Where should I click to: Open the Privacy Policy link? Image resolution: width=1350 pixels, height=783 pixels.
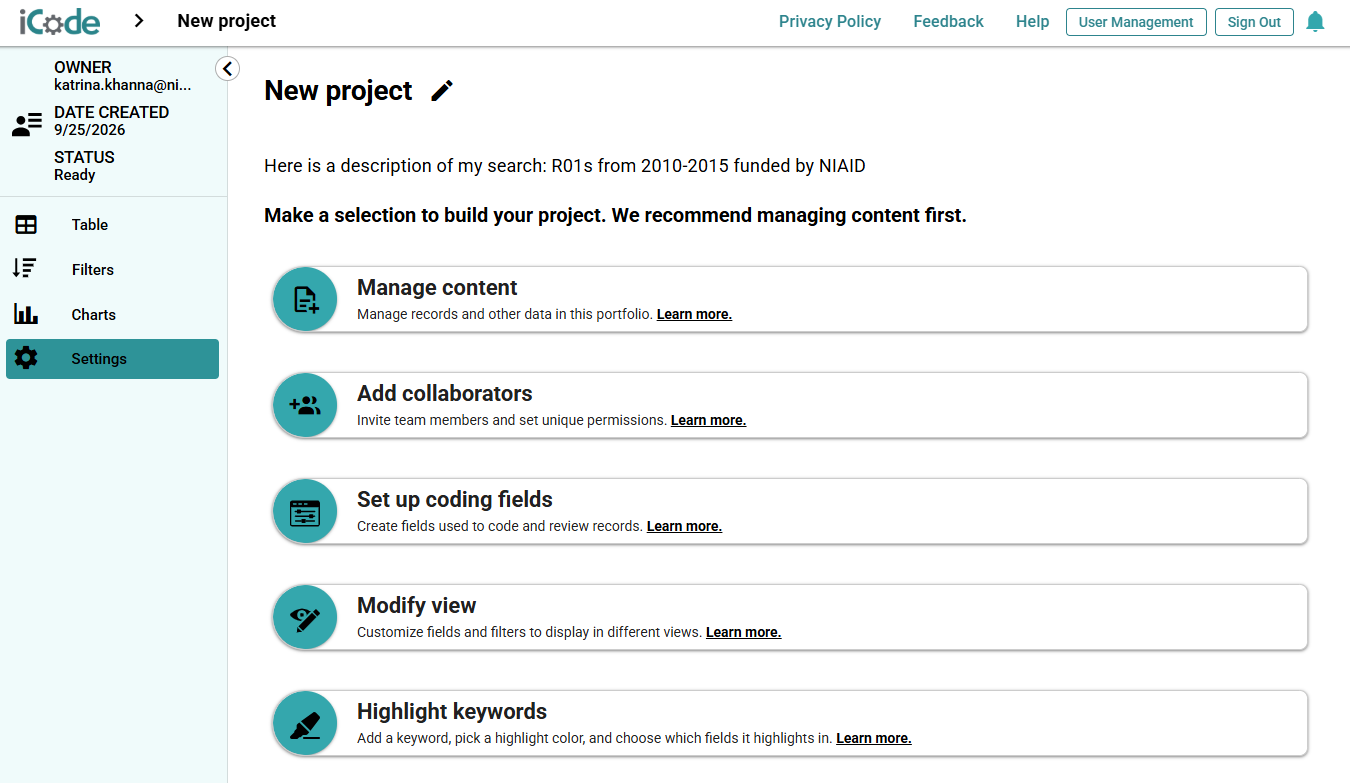click(x=830, y=21)
